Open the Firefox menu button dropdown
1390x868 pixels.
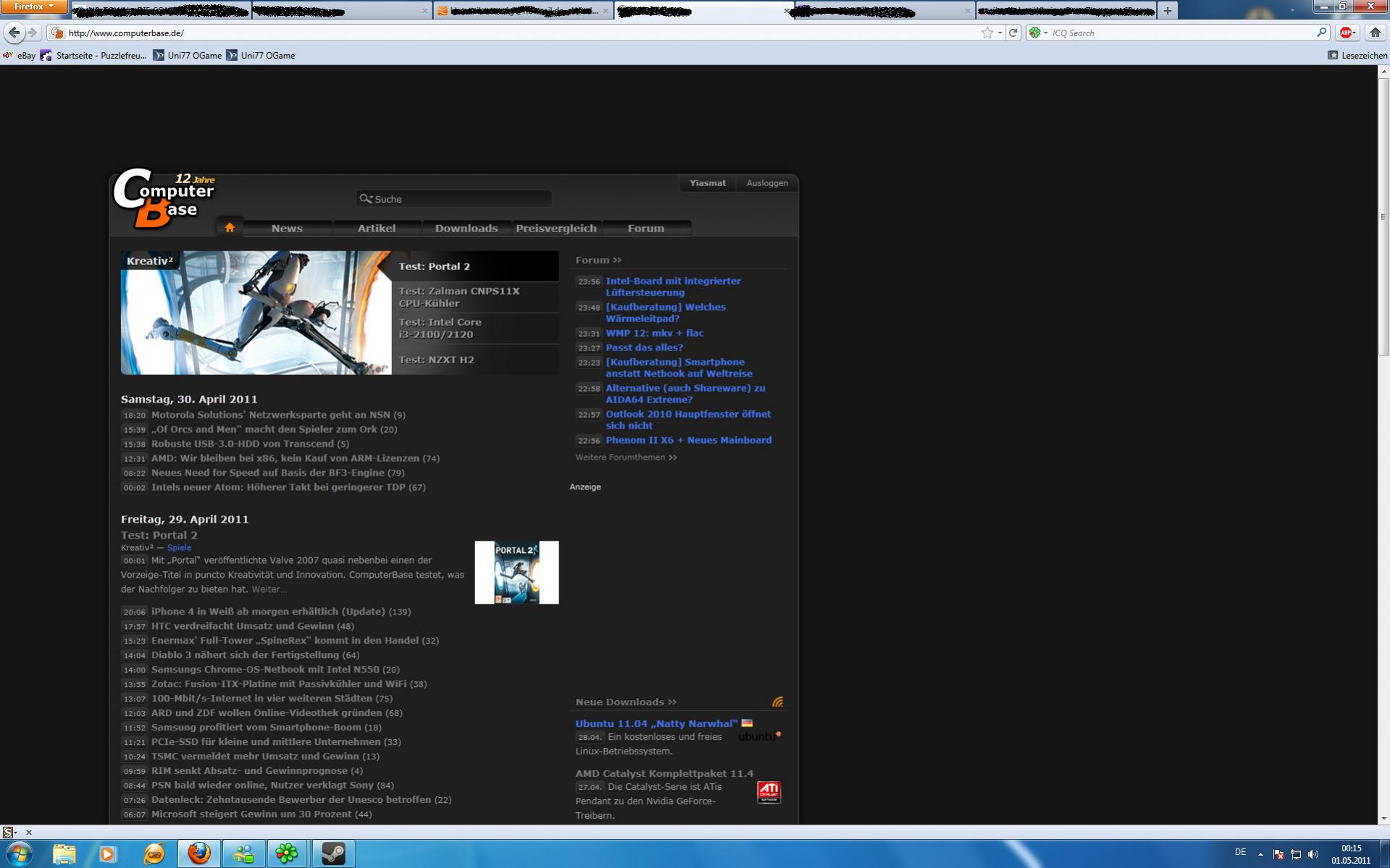tap(33, 7)
